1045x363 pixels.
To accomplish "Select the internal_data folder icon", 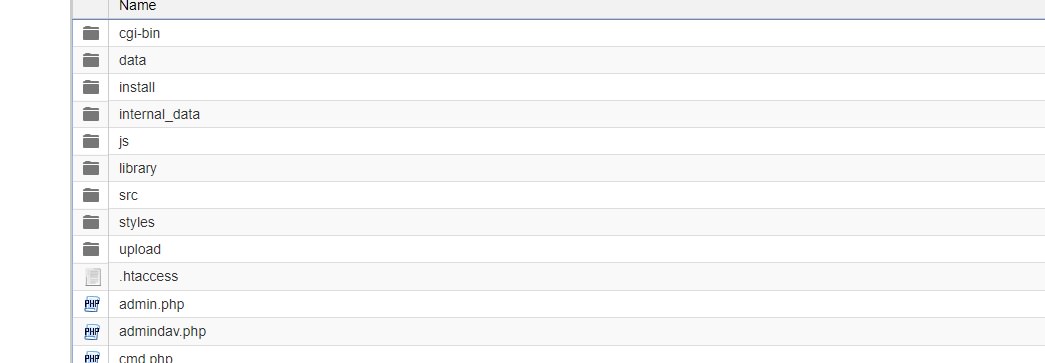I will point(91,114).
